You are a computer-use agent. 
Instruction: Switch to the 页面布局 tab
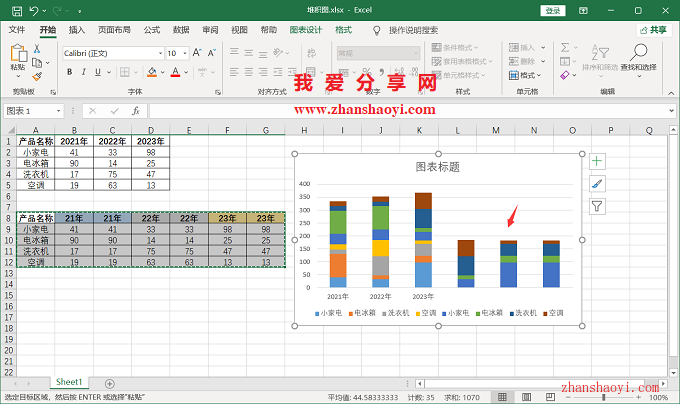click(x=114, y=30)
